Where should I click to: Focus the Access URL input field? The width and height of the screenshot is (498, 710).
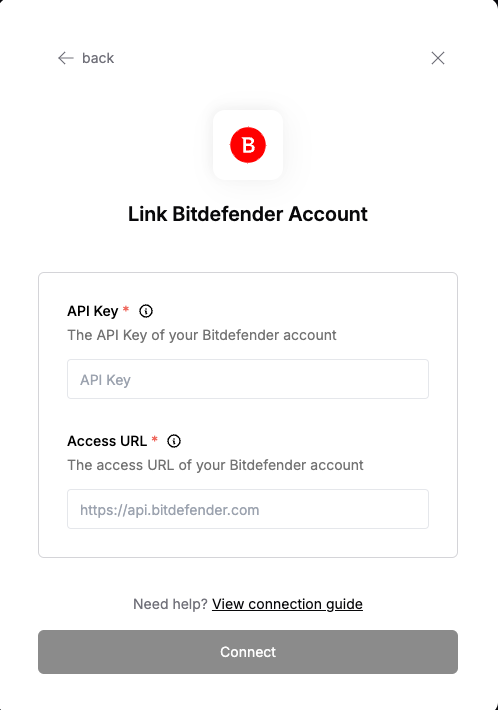click(x=248, y=509)
